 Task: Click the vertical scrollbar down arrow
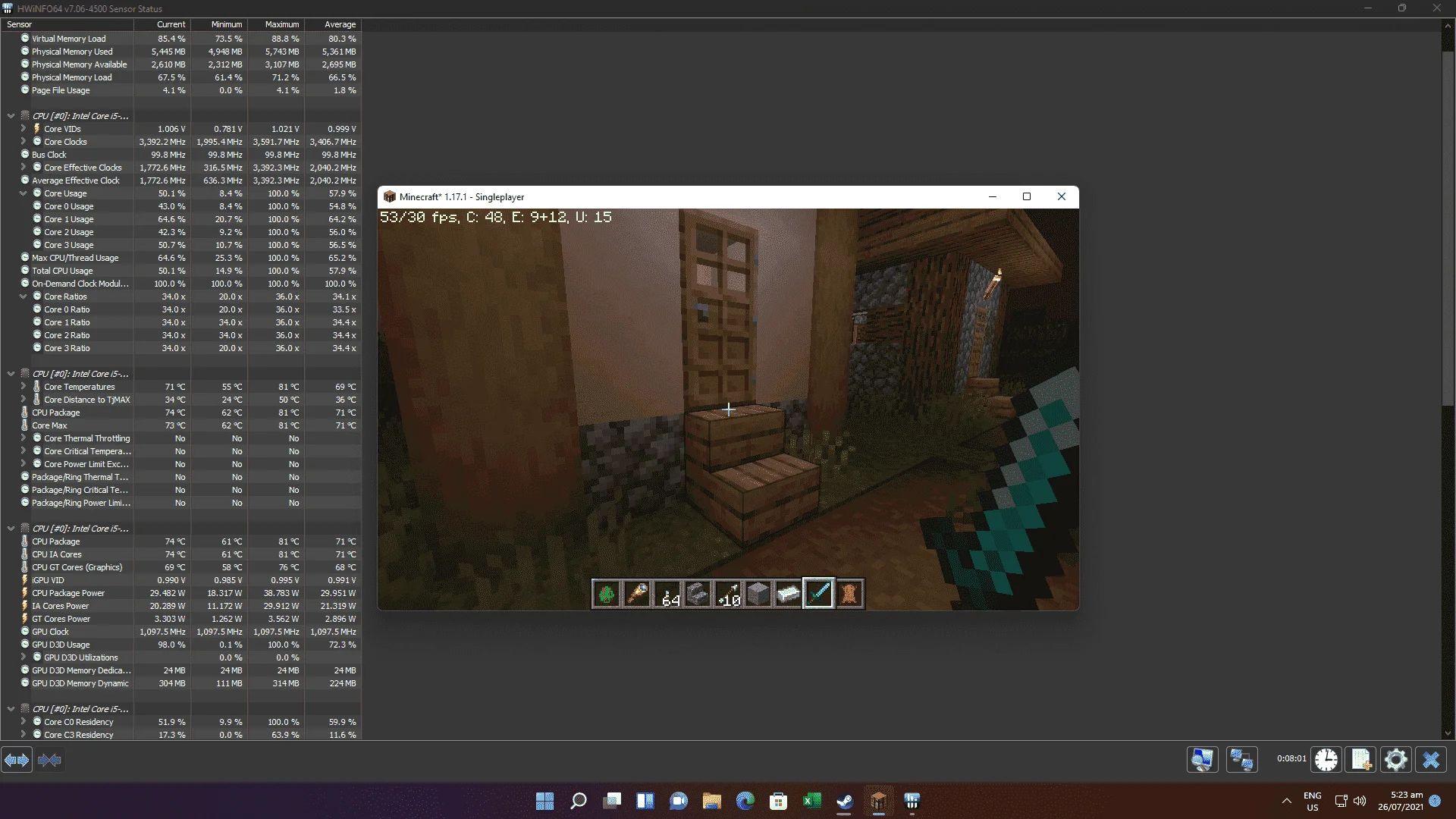1448,733
